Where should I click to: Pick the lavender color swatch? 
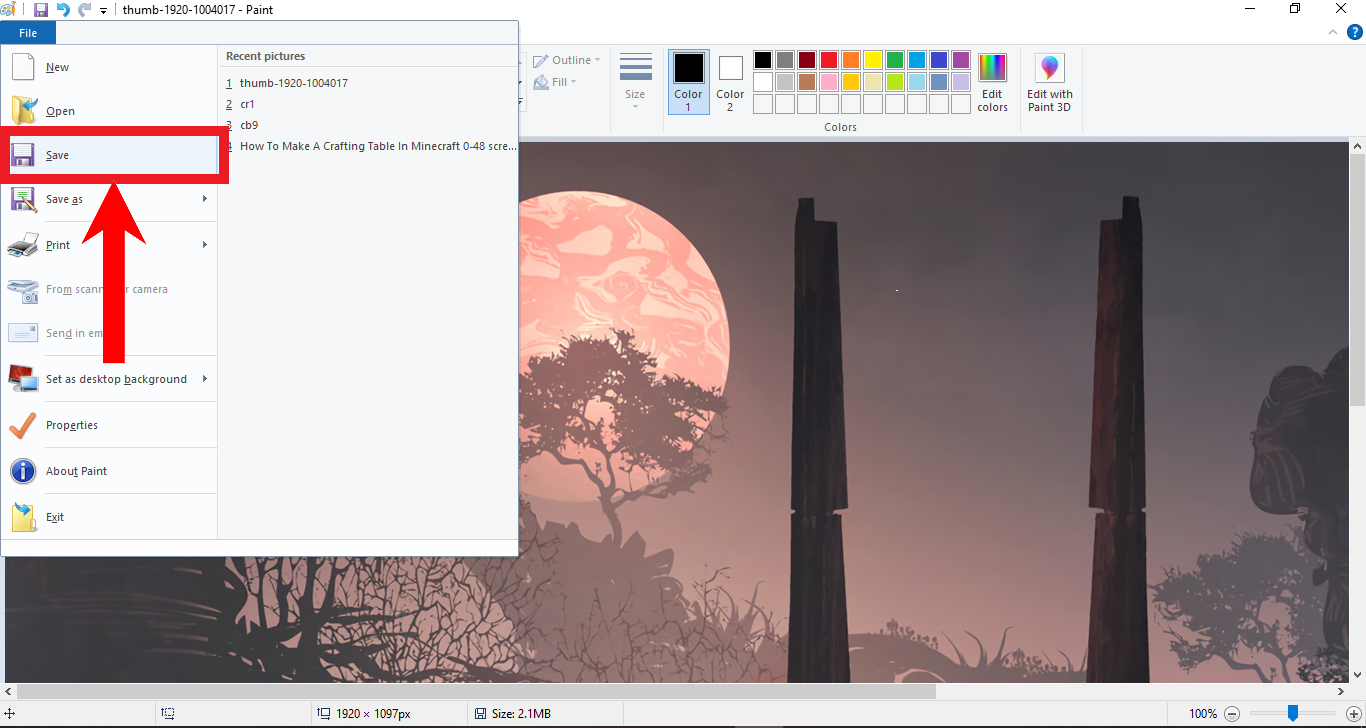tap(961, 82)
